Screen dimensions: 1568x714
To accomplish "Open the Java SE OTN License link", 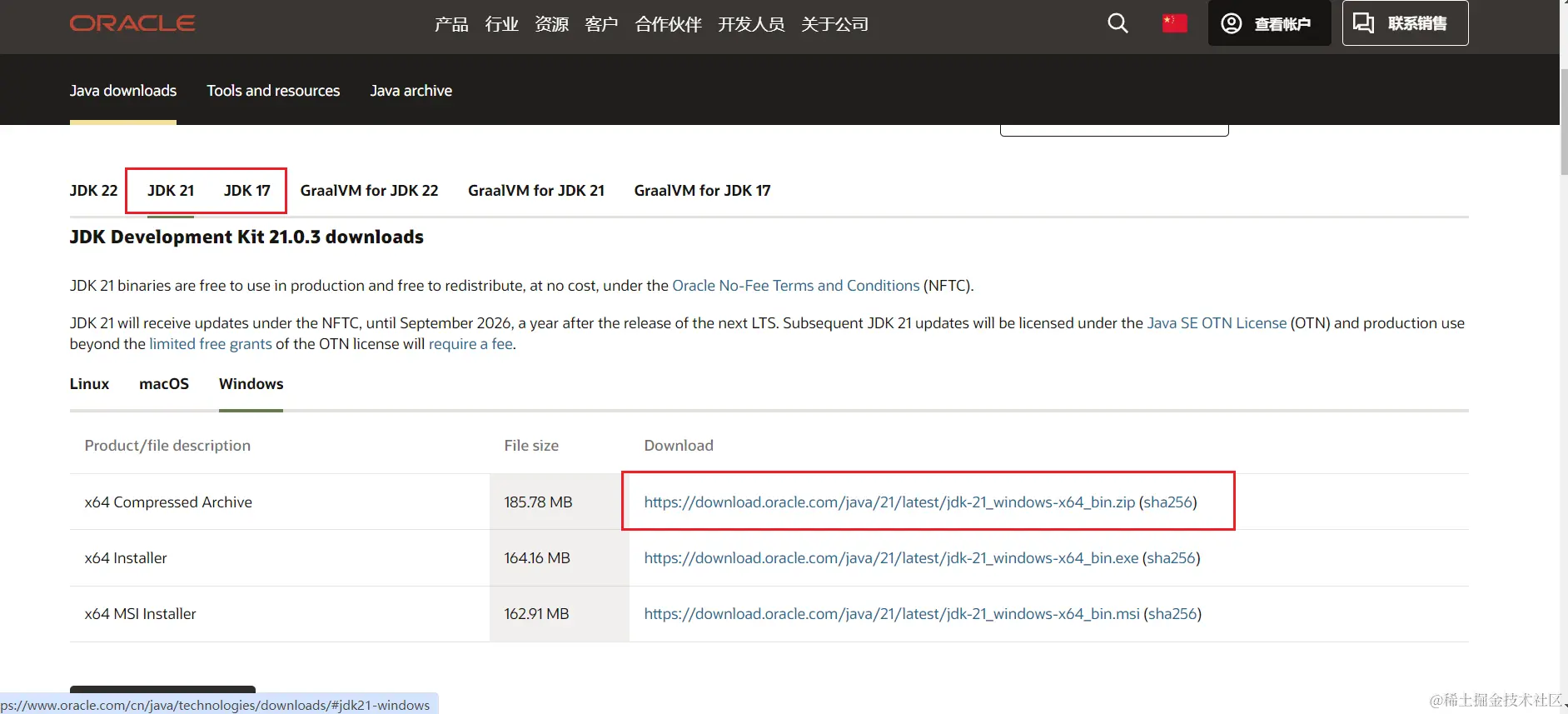I will 1217,323.
